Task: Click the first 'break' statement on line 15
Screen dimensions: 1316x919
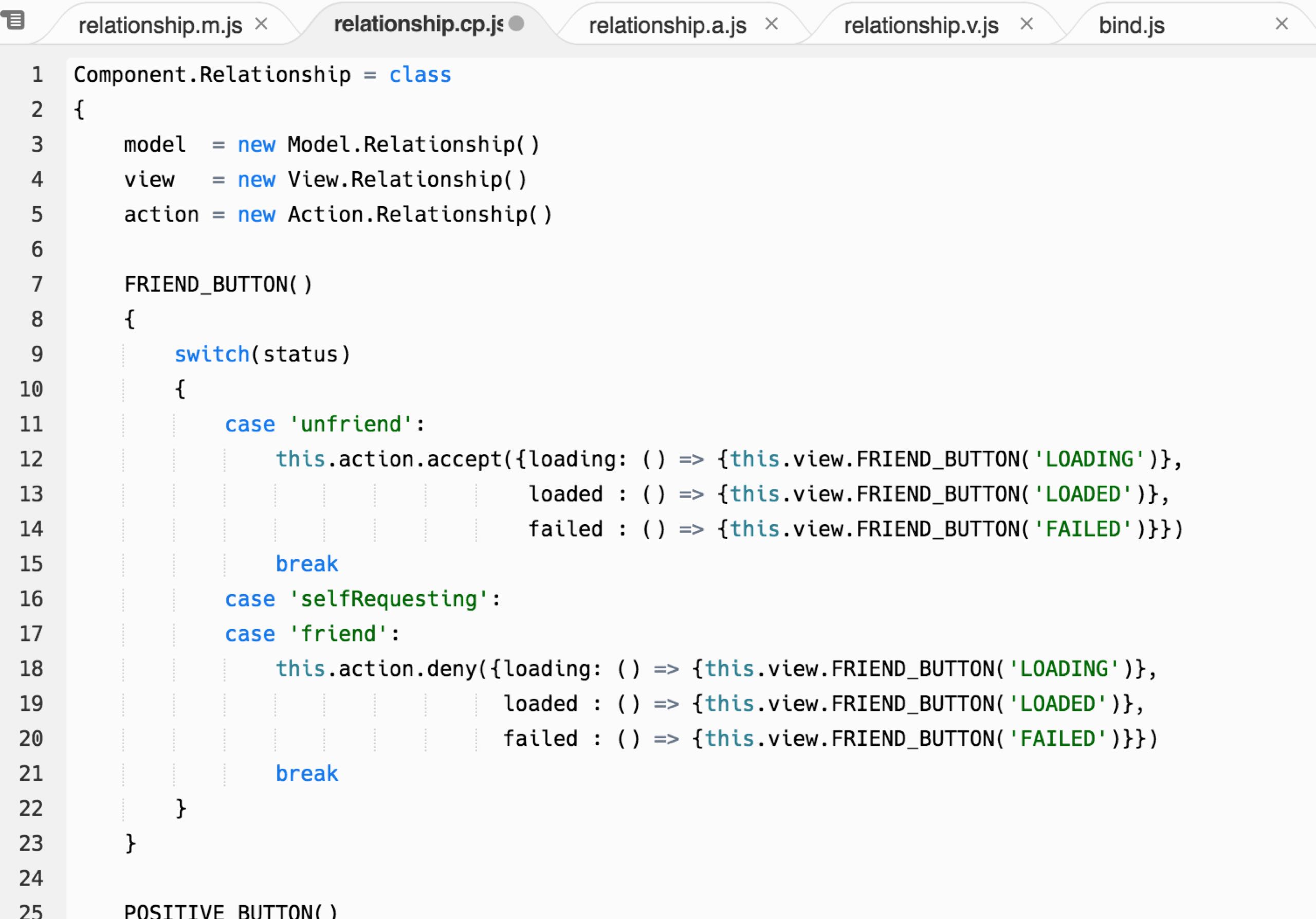Action: (x=307, y=564)
